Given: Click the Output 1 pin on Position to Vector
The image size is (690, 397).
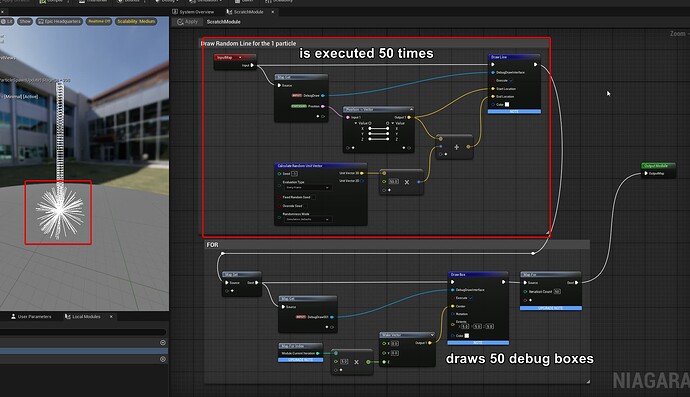Looking at the screenshot, I should point(409,118).
